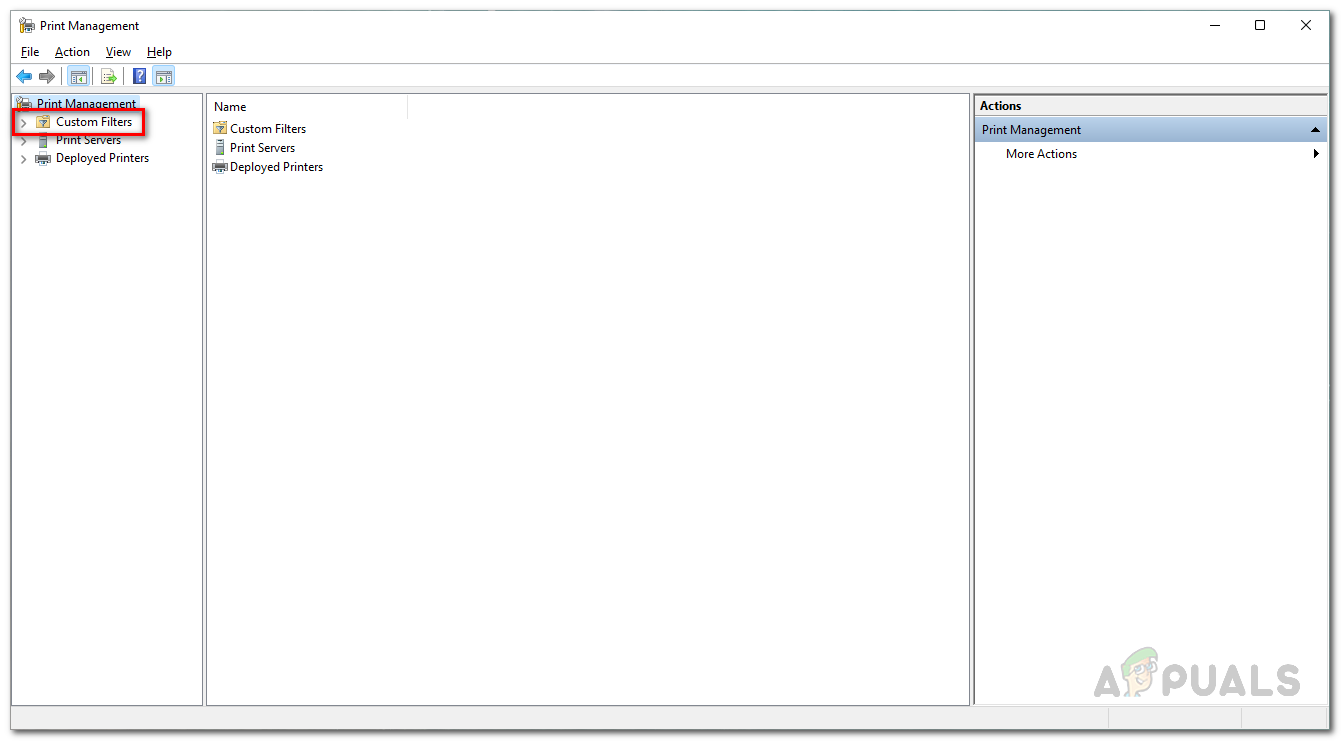The height and width of the screenshot is (741, 1341).
Task: Select Print Servers in the left tree
Action: tap(88, 140)
